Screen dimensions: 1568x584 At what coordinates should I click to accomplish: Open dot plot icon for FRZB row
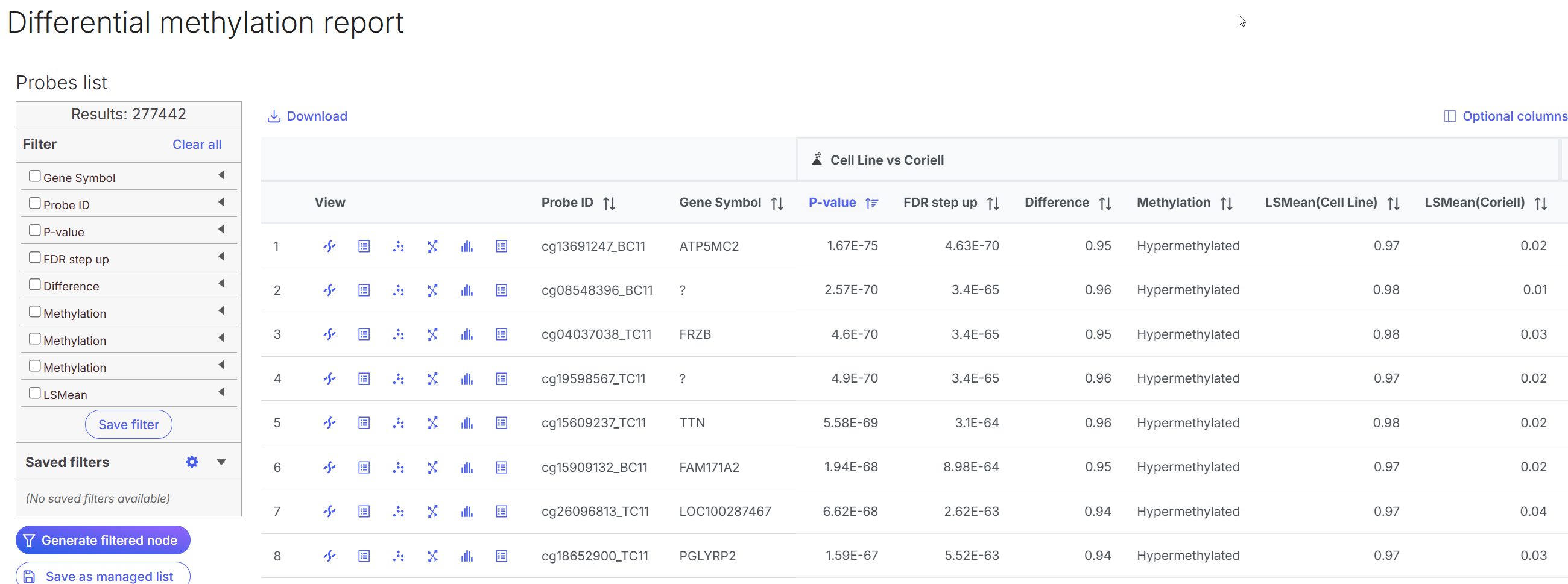tap(398, 334)
